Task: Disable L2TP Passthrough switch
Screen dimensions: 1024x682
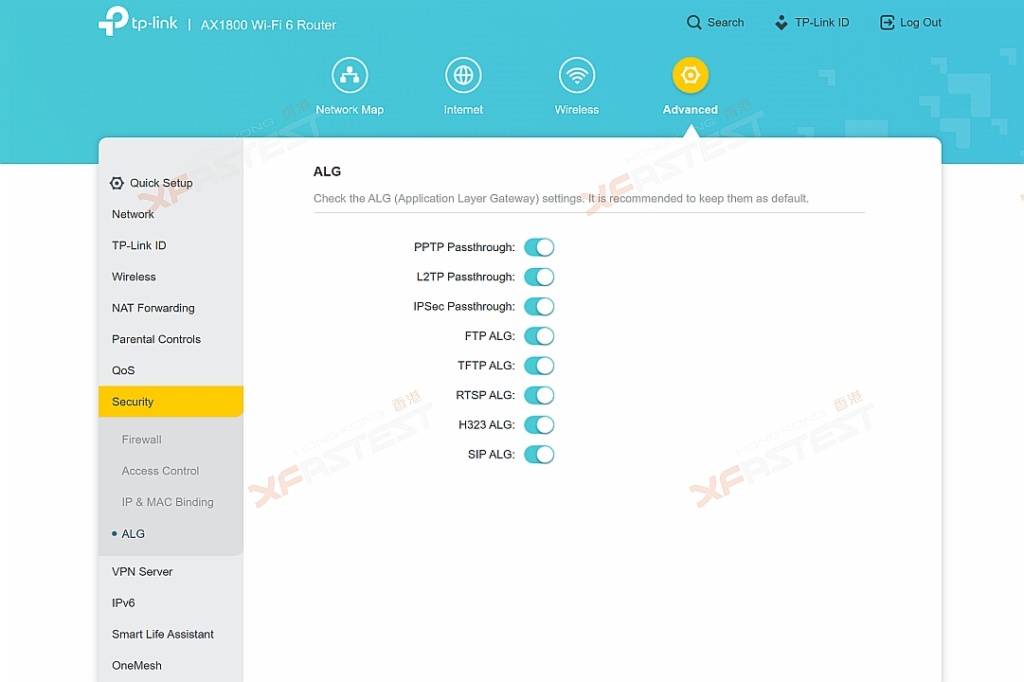Action: click(539, 277)
